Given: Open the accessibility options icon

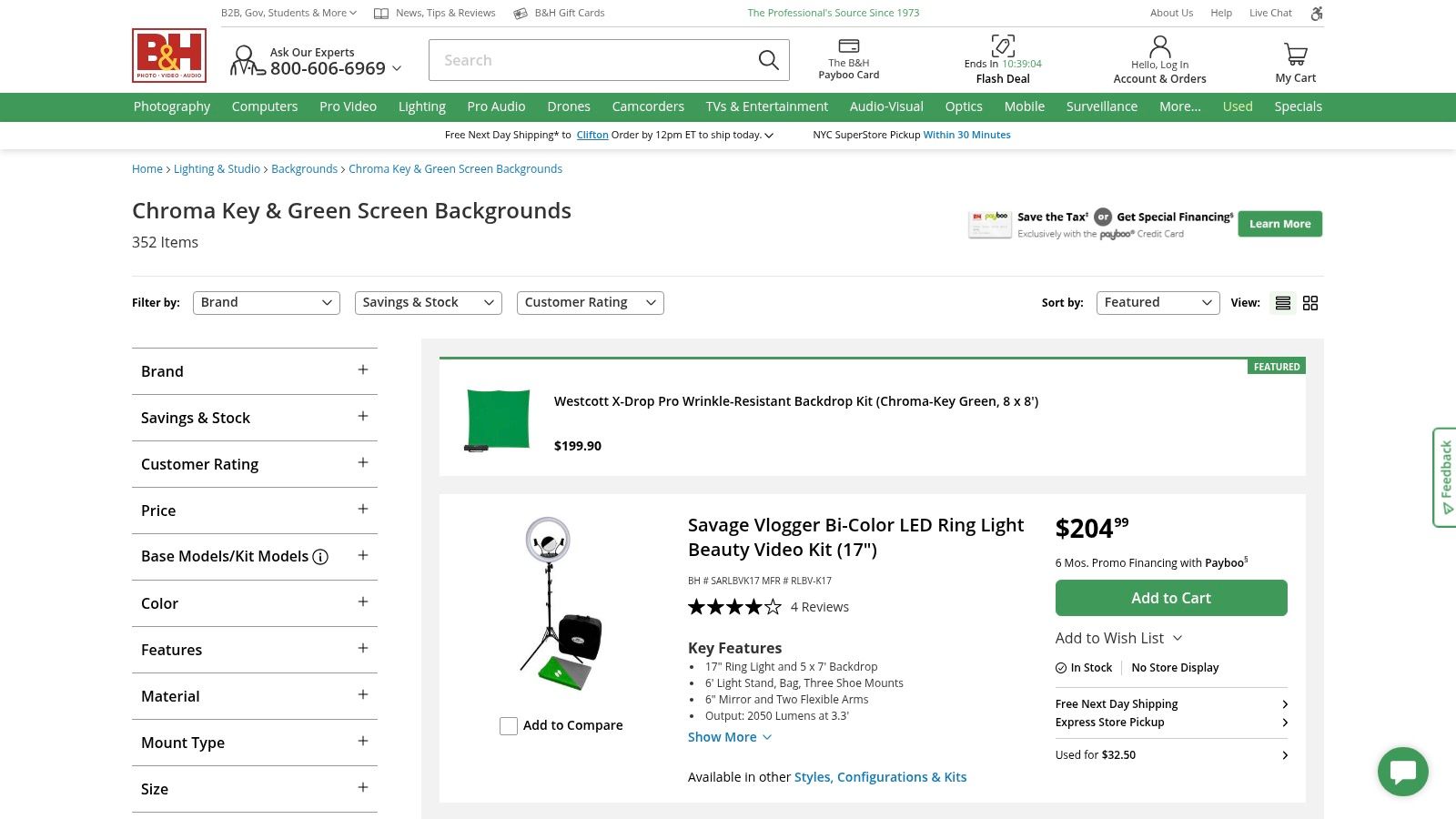Looking at the screenshot, I should 1316,13.
